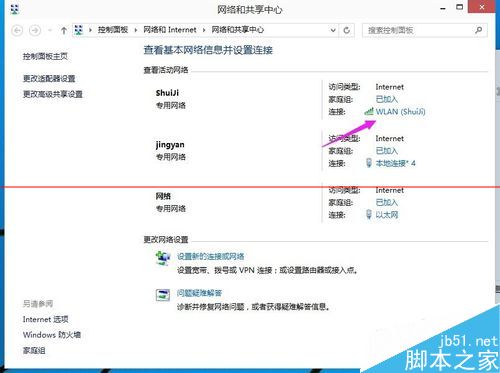Go up one folder level arrow
This screenshot has height=373, width=500.
tap(64, 30)
